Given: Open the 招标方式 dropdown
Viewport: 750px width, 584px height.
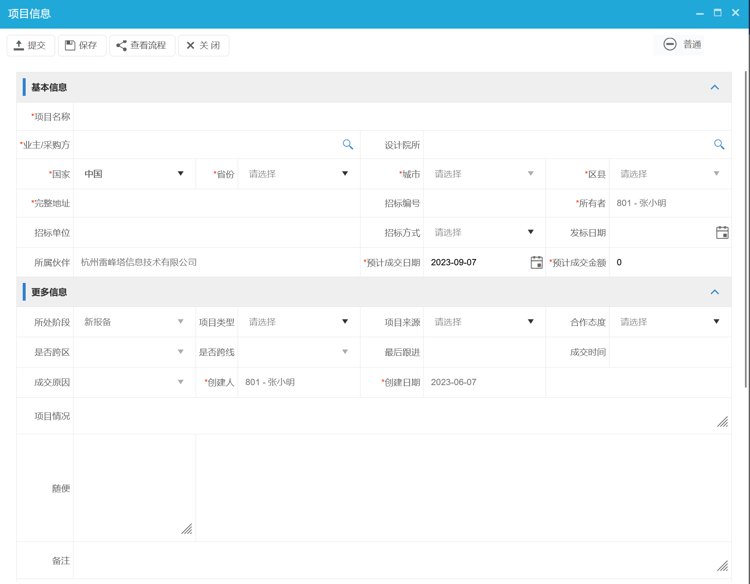Looking at the screenshot, I should pos(484,233).
